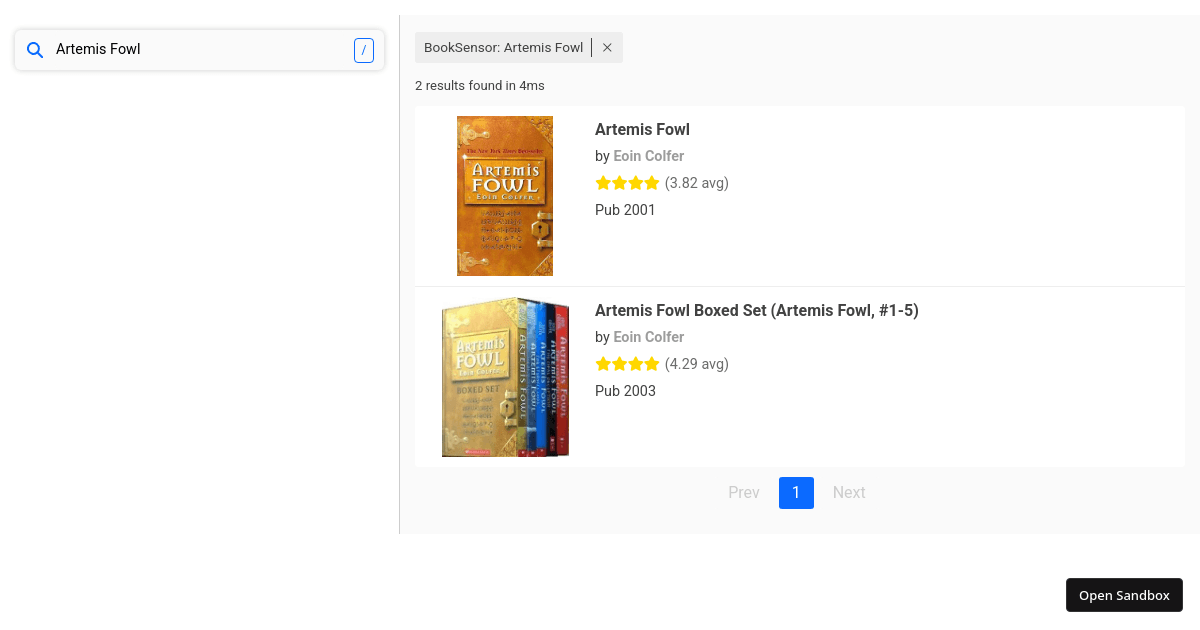
Task: Click author Eoin Colfer under the Boxed Set
Action: coord(648,337)
